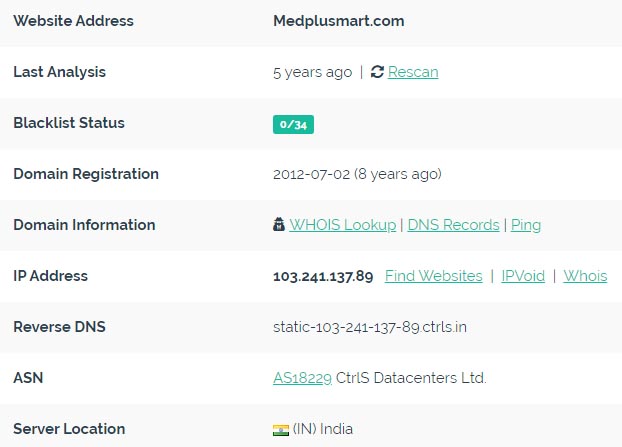622x447 pixels.
Task: Open the IPVoid link
Action: click(x=523, y=276)
